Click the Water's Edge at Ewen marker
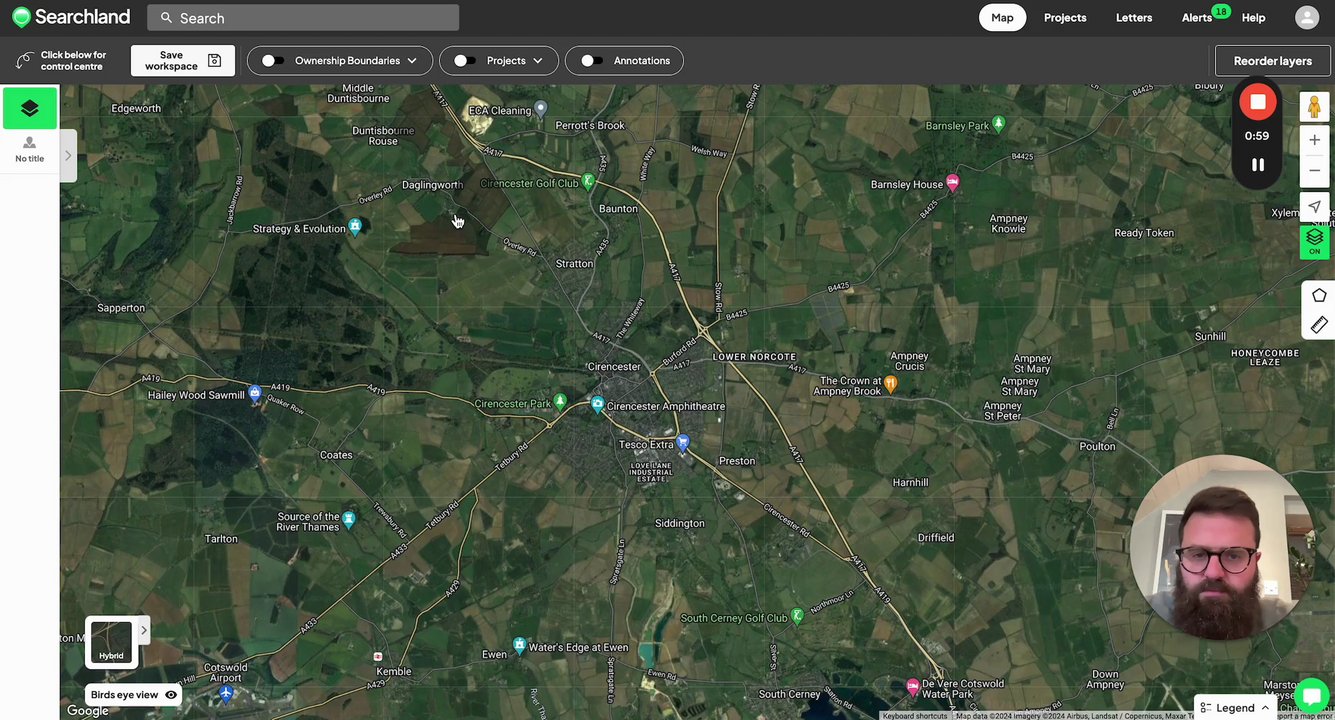The width and height of the screenshot is (1335, 720). click(x=519, y=645)
